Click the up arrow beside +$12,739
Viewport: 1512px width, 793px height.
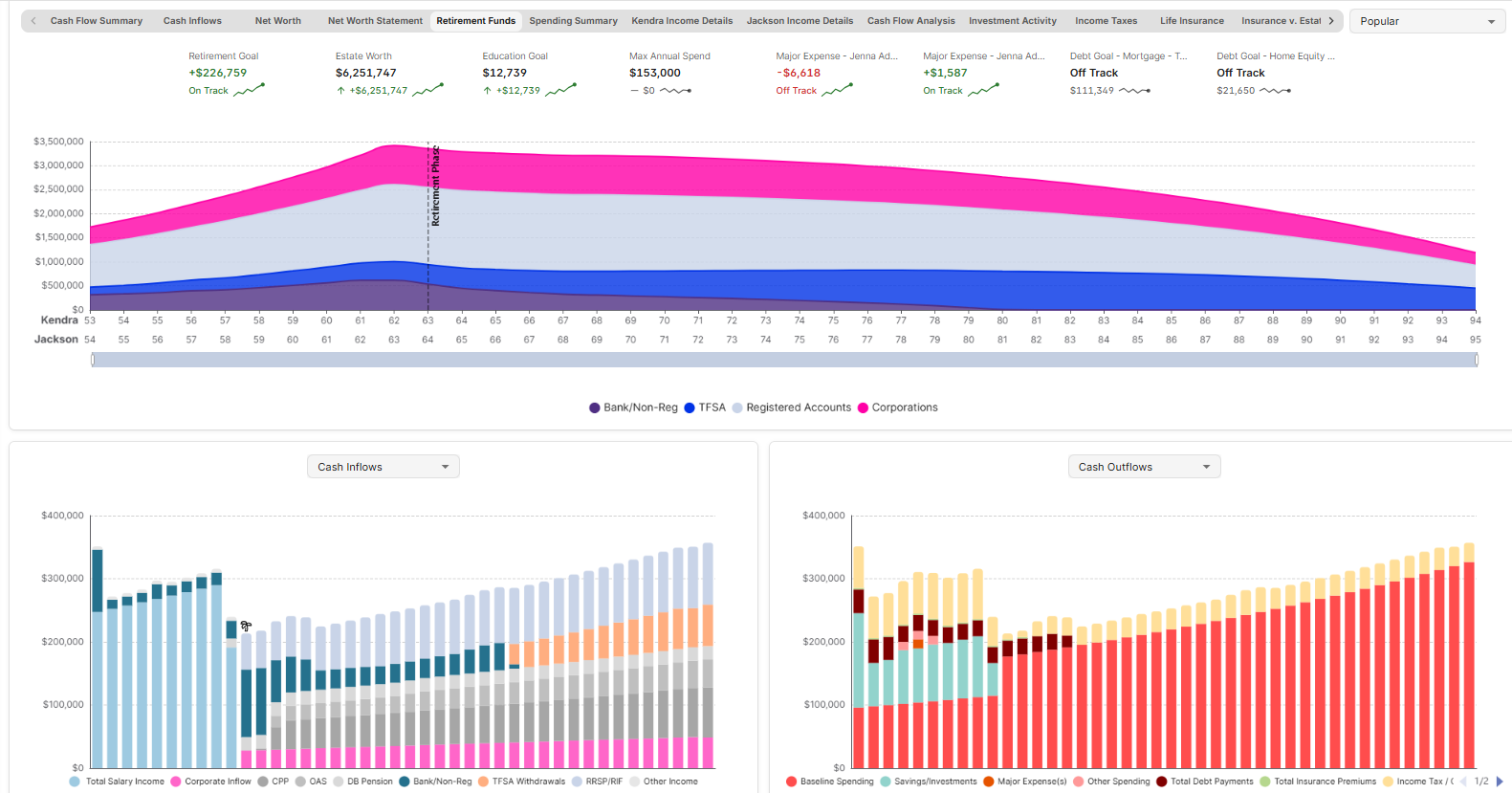(488, 91)
